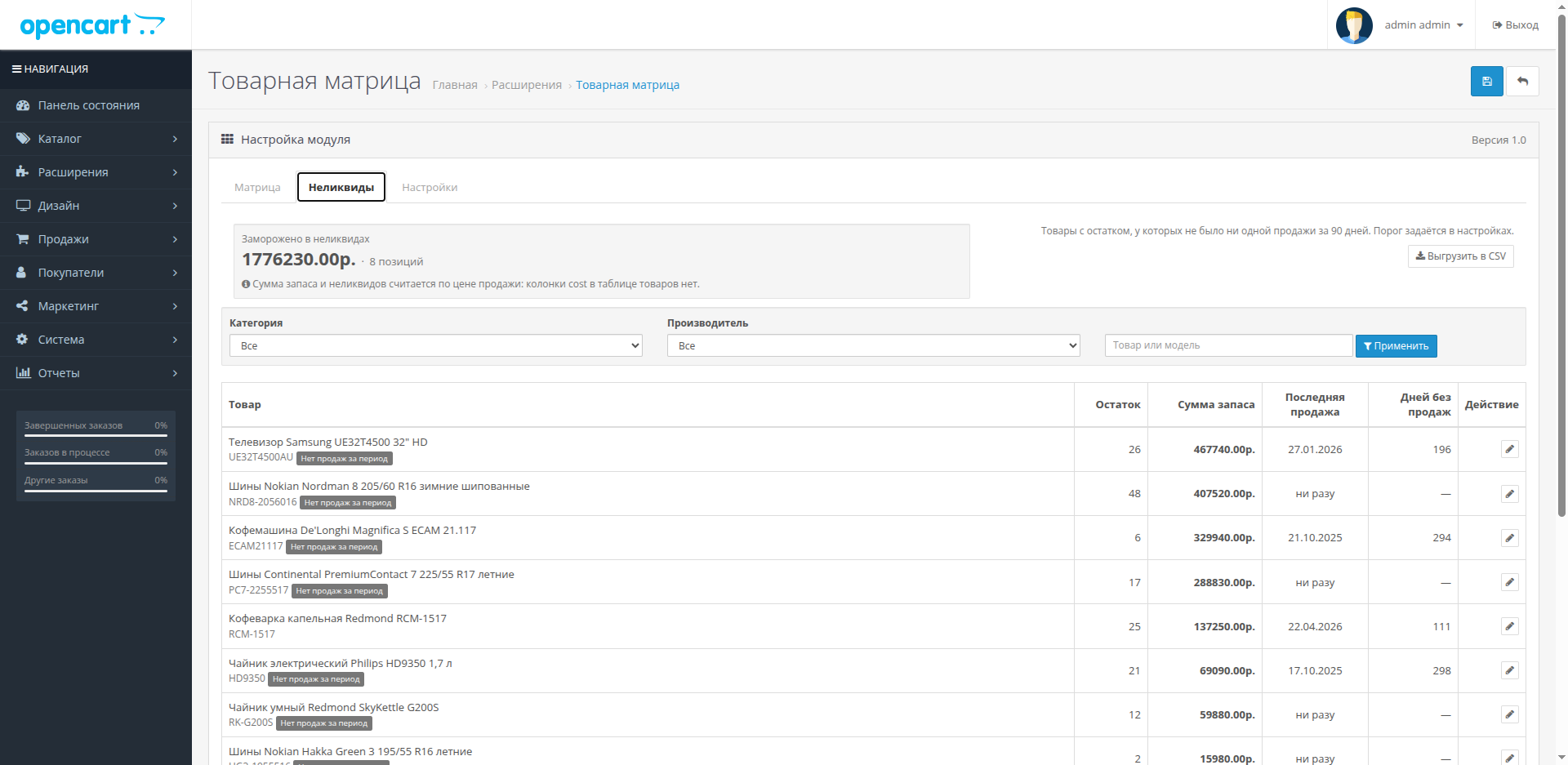
Task: Toggle the navigation hamburger icon
Action: (16, 69)
